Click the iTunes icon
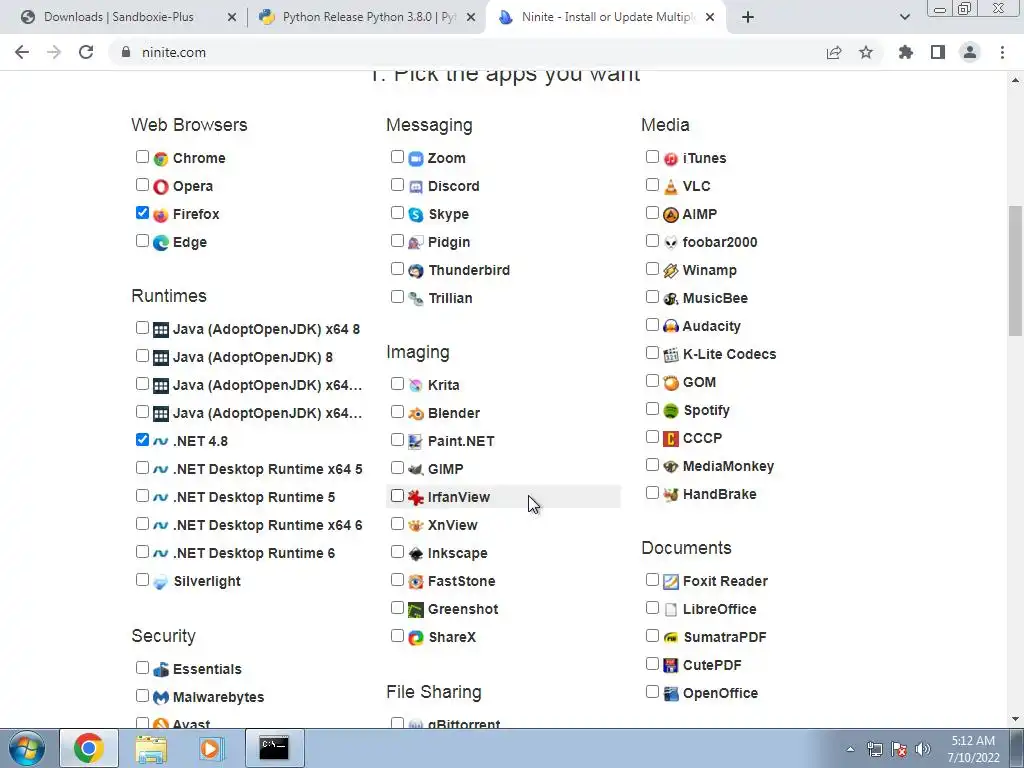This screenshot has height=768, width=1024. click(x=671, y=159)
